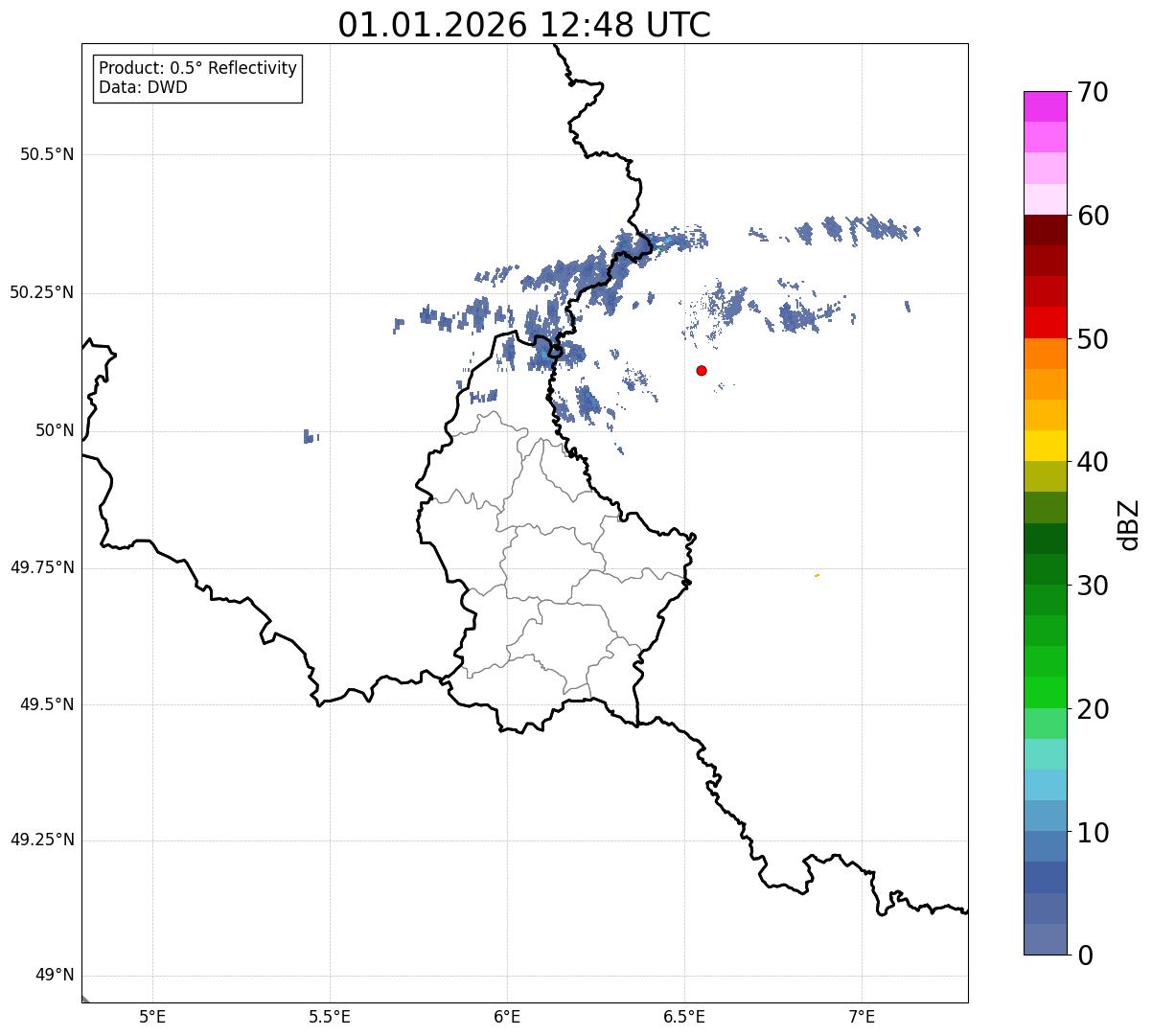Click the 10 colorbar tick label
The width and height of the screenshot is (1152, 1036).
coord(1094,832)
